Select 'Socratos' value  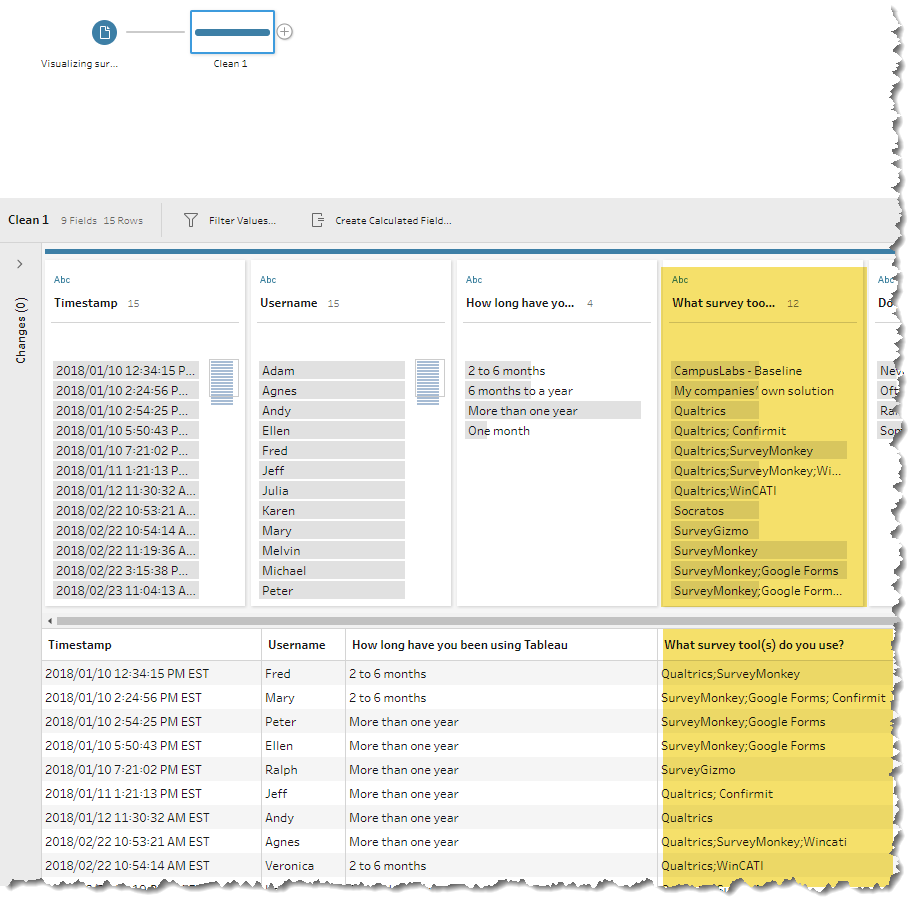(x=715, y=510)
